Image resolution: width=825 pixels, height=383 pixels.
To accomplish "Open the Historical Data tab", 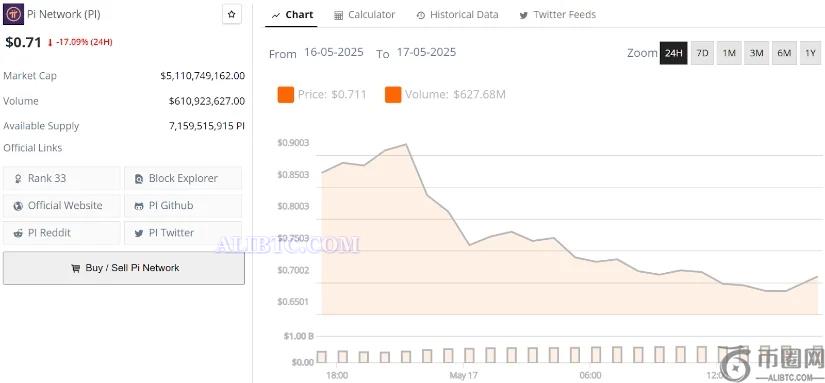I will tap(457, 15).
